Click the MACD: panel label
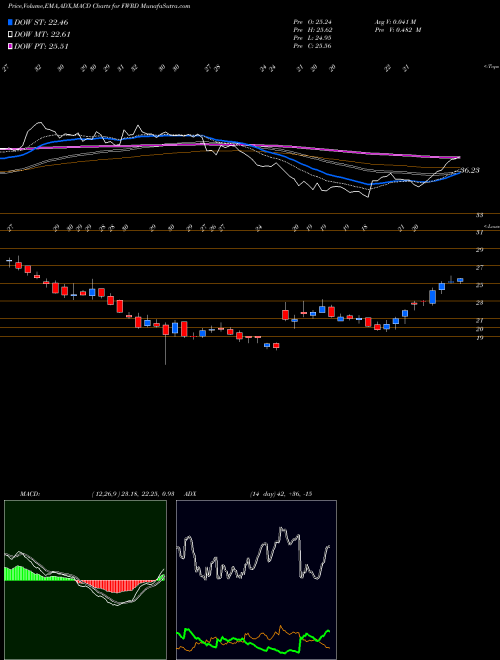This screenshot has width=500, height=660. pos(30,494)
